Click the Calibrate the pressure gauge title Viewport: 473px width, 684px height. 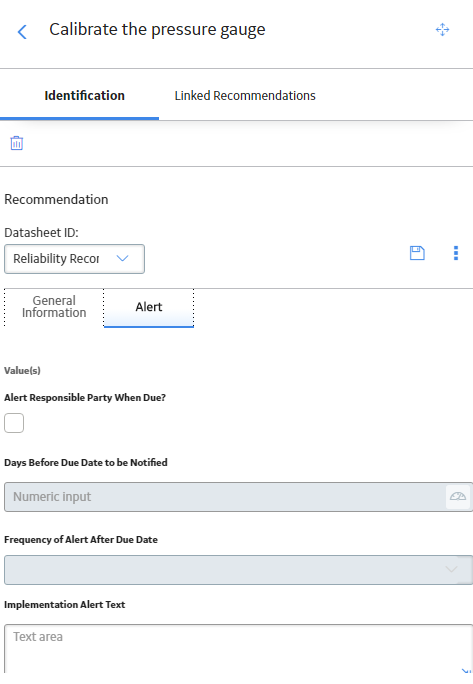(x=157, y=30)
